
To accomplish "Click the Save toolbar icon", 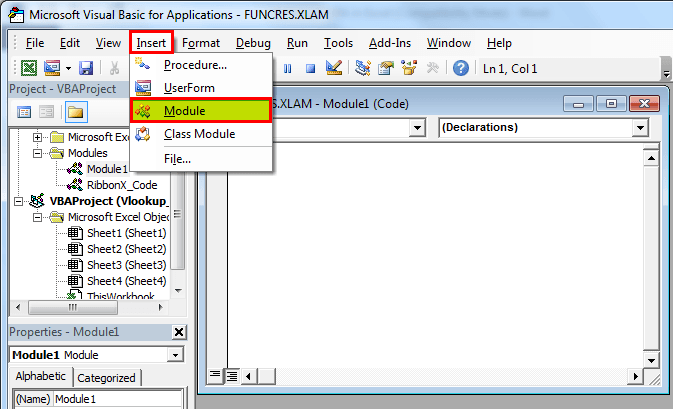I will [86, 68].
